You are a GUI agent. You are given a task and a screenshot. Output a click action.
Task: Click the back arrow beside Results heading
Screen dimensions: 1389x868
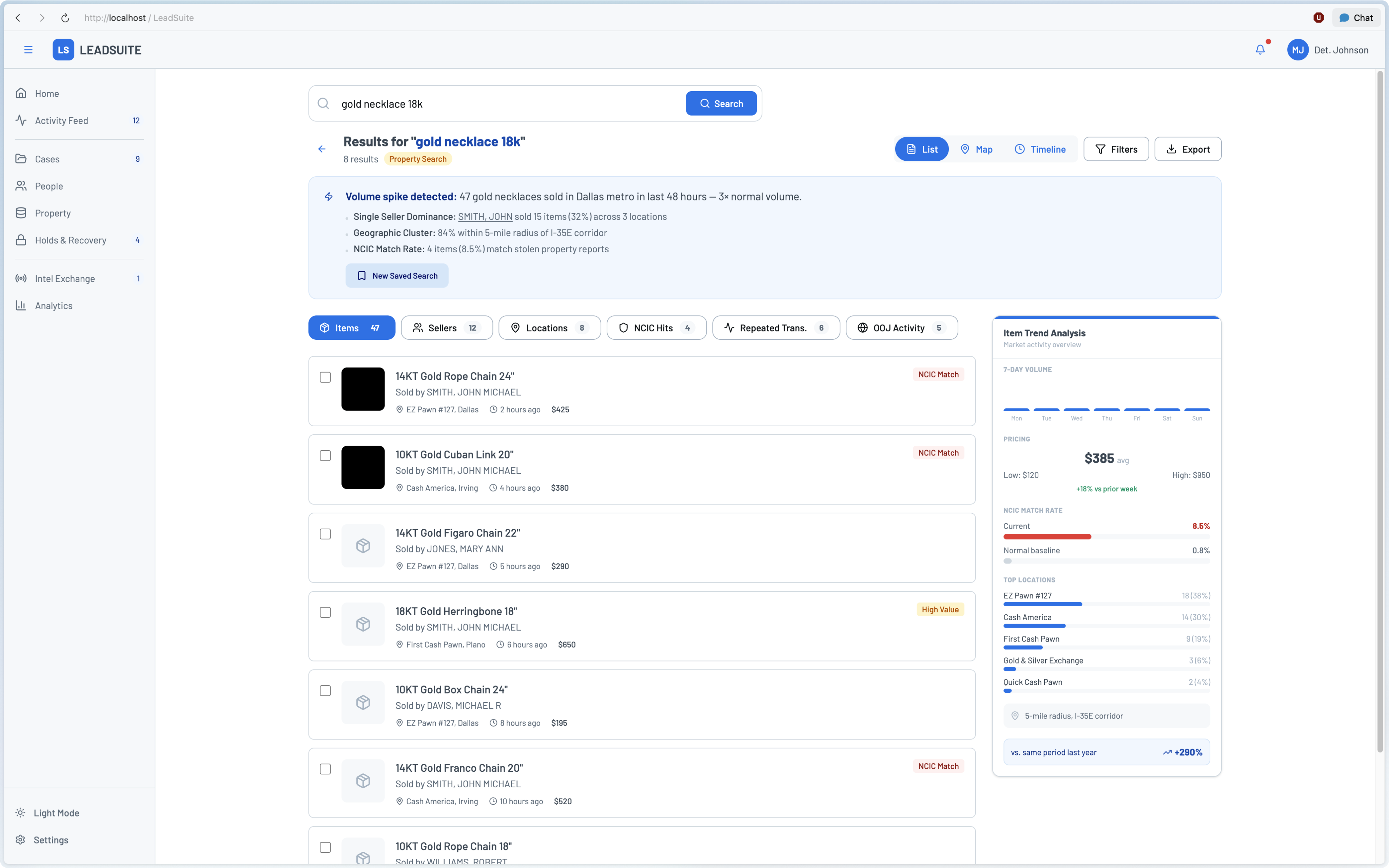[x=322, y=149]
